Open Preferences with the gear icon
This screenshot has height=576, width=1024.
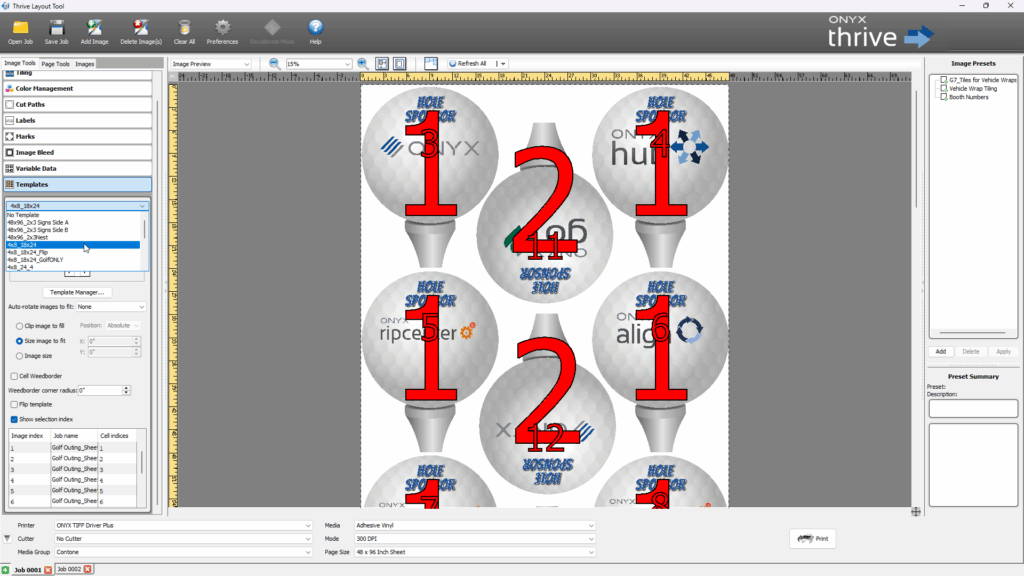click(222, 28)
